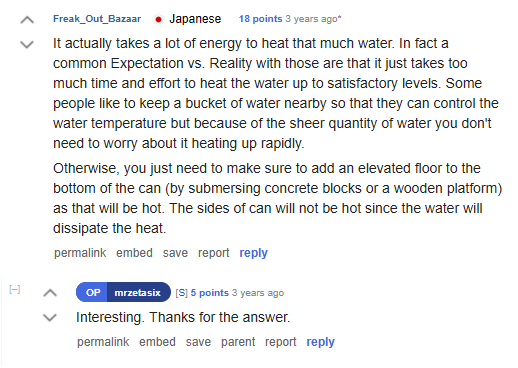518x368 pixels.
Task: Click the Japanese flag flair icon
Action: point(158,20)
